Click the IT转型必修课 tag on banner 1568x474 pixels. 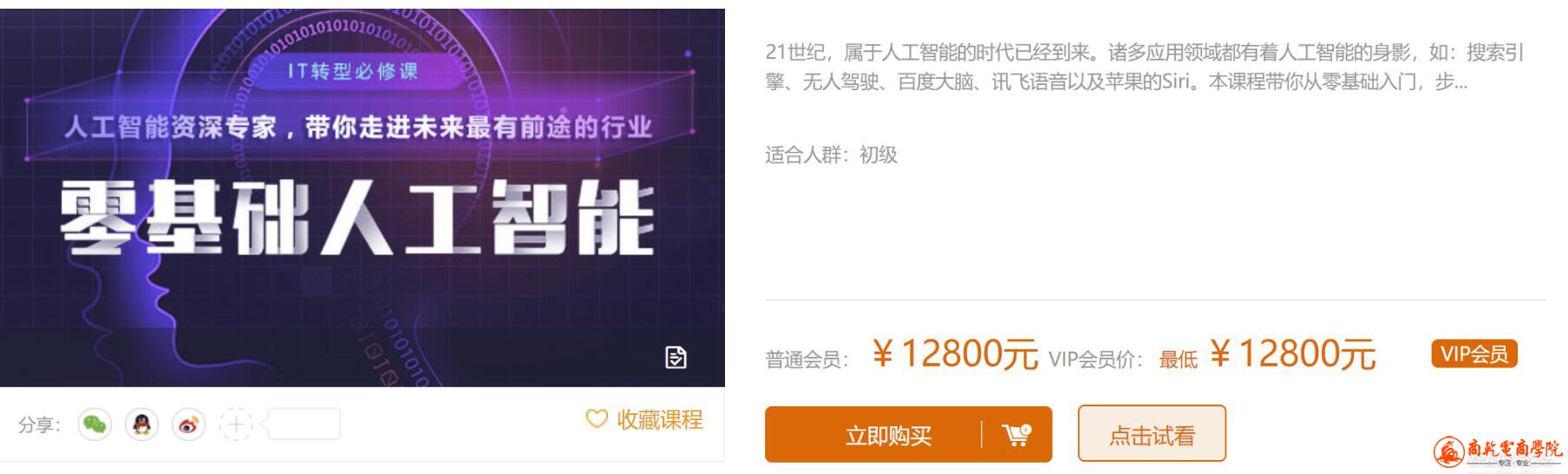click(352, 71)
